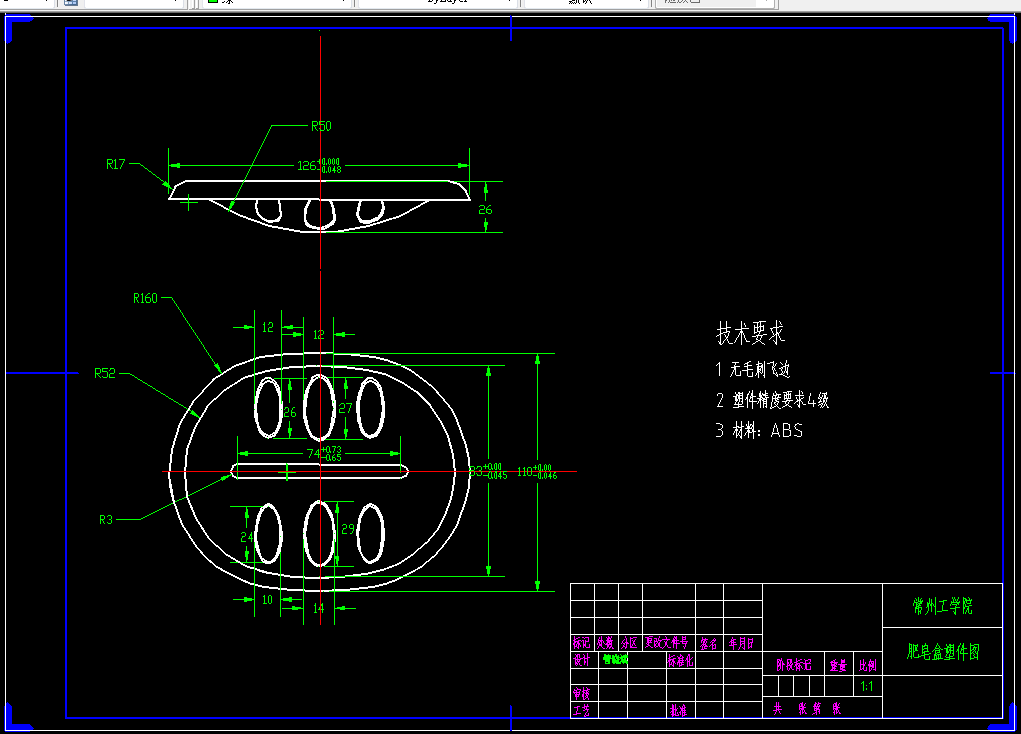The image size is (1021, 734).
Task: Select the 设计 label in title block
Action: click(581, 660)
